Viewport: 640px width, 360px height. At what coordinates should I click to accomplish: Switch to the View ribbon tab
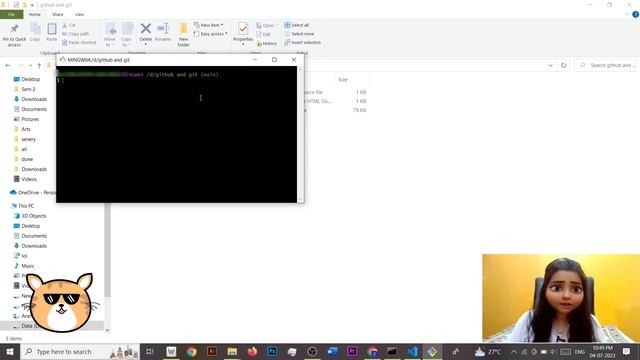[80, 15]
